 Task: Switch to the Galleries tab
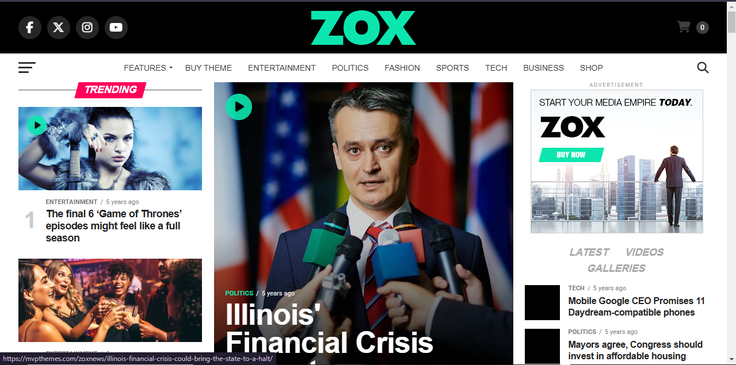pos(616,268)
